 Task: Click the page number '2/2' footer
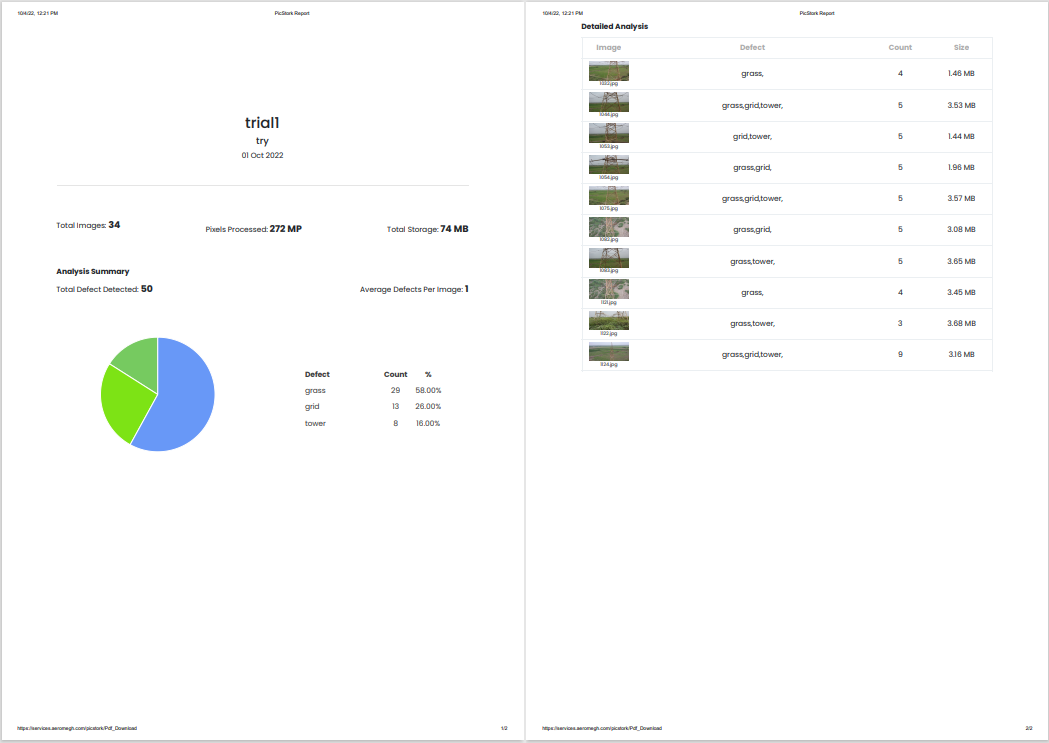point(1029,728)
